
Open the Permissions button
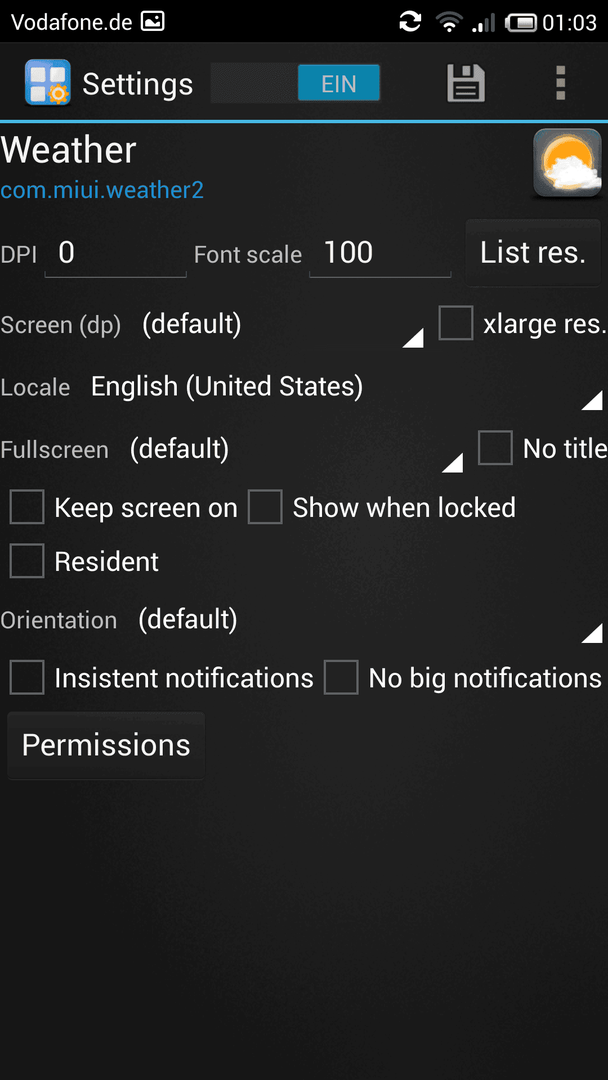tap(106, 745)
